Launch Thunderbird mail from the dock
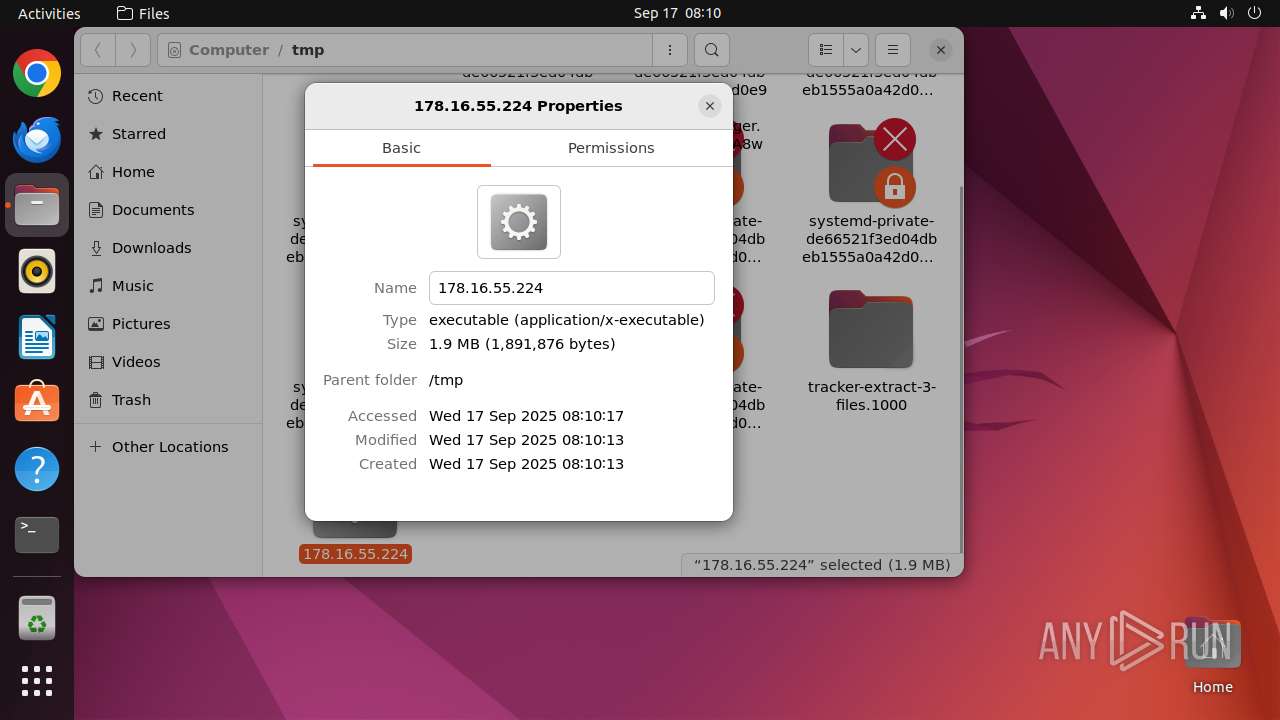The image size is (1280, 720). tap(37, 139)
